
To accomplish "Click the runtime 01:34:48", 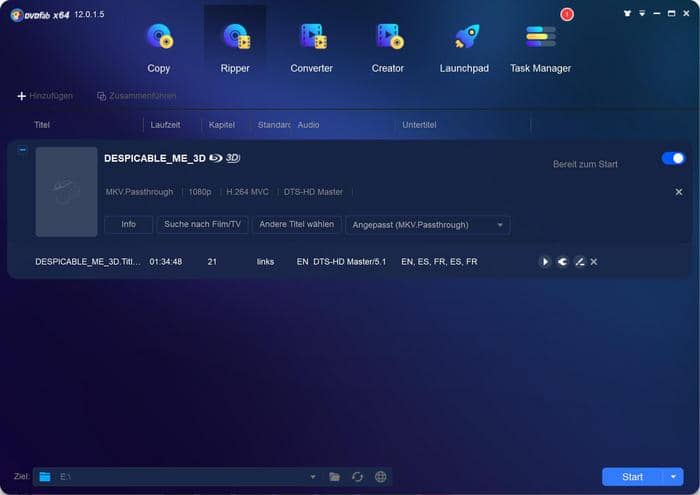I will pos(166,262).
